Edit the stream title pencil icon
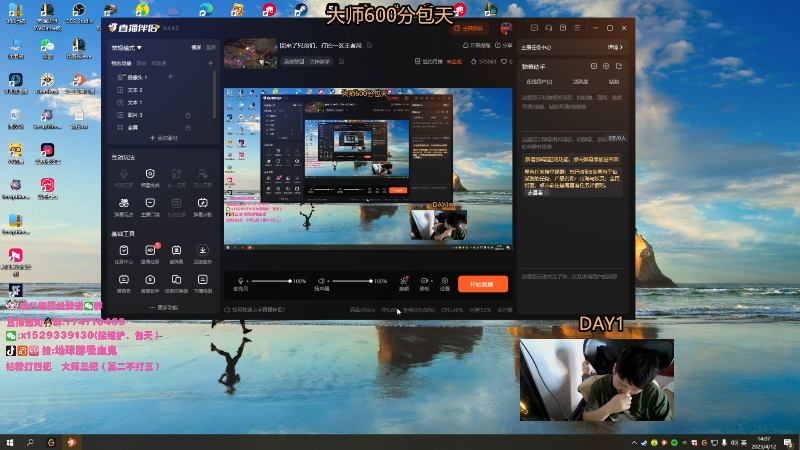This screenshot has width=800, height=450. [370, 45]
